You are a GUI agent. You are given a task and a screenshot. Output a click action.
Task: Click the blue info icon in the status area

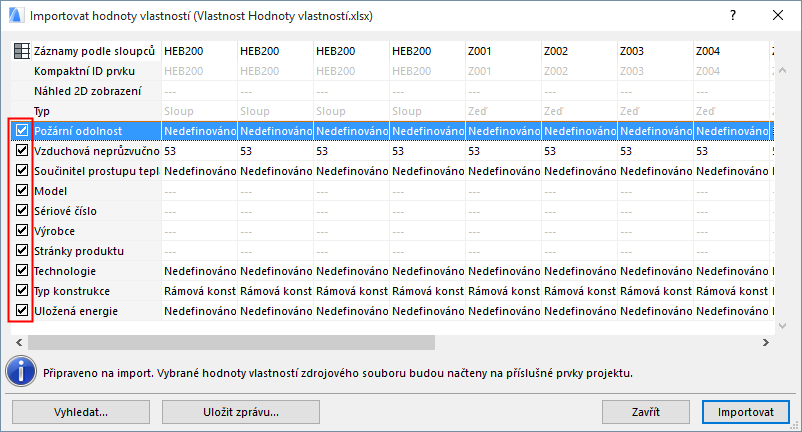pyautogui.click(x=21, y=372)
